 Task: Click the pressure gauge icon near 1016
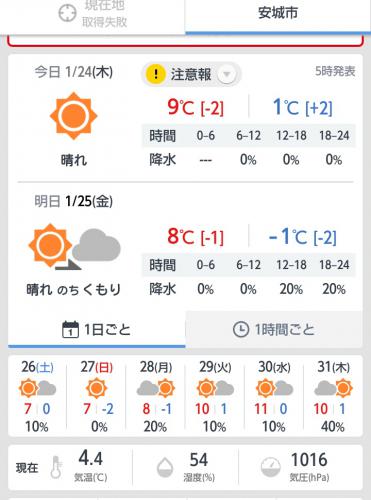point(271,467)
